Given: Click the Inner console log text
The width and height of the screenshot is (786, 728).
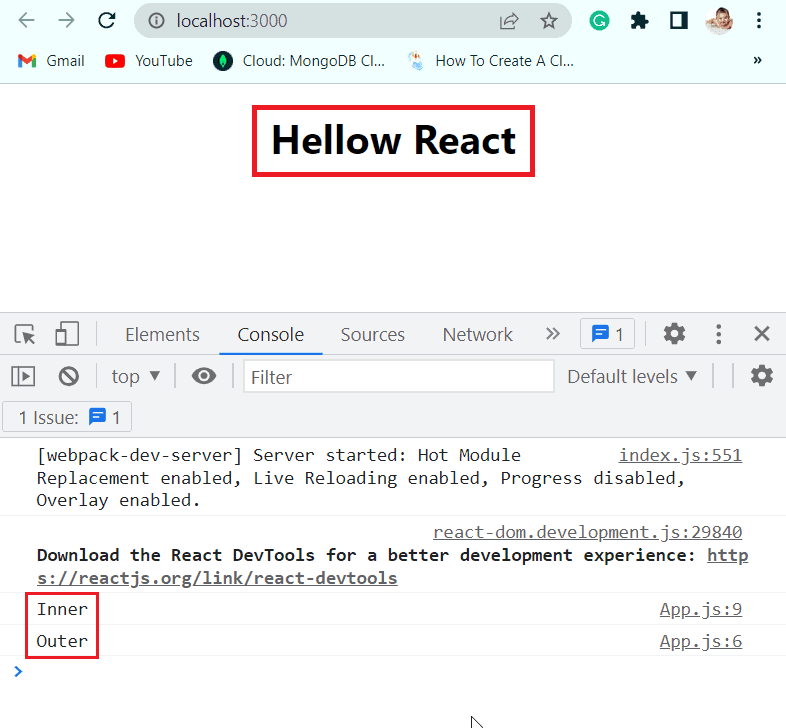Looking at the screenshot, I should pyautogui.click(x=62, y=609).
